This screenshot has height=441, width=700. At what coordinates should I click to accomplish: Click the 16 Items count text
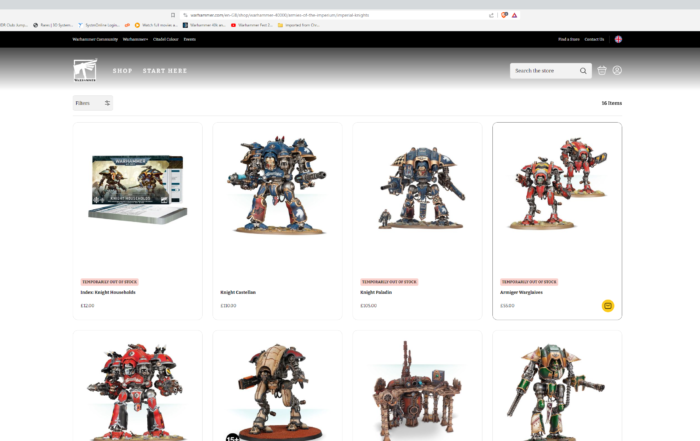click(x=612, y=103)
